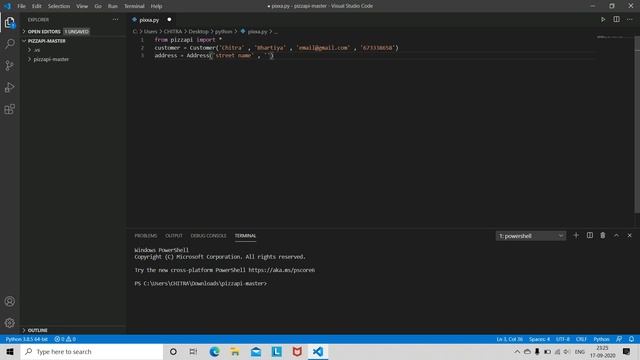640x360 pixels.
Task: Collapse the PIZZAPI-MASTER folder section
Action: (x=47, y=41)
